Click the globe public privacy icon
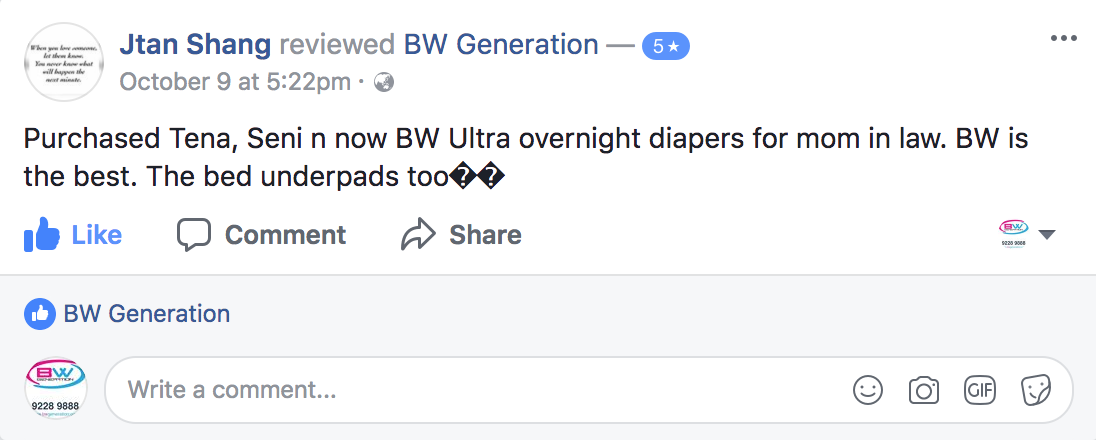This screenshot has height=440, width=1096. click(384, 82)
